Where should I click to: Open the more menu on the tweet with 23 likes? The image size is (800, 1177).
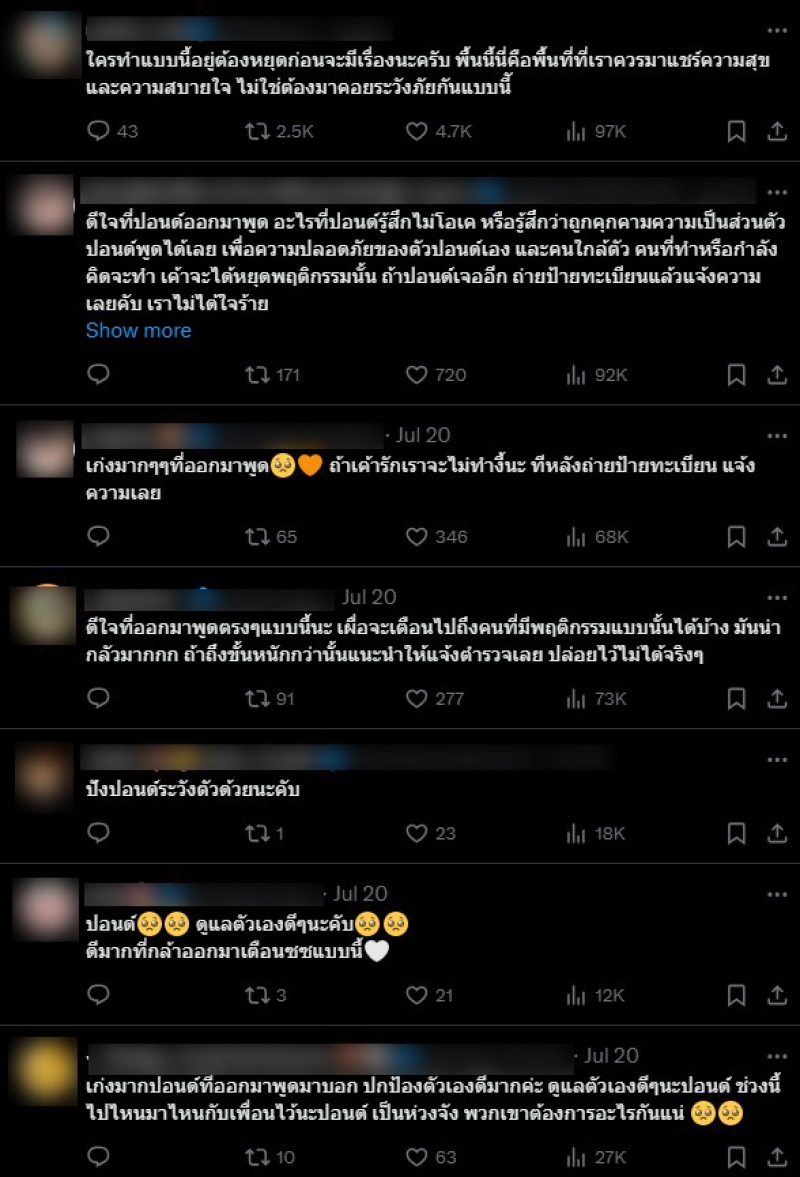tap(777, 760)
